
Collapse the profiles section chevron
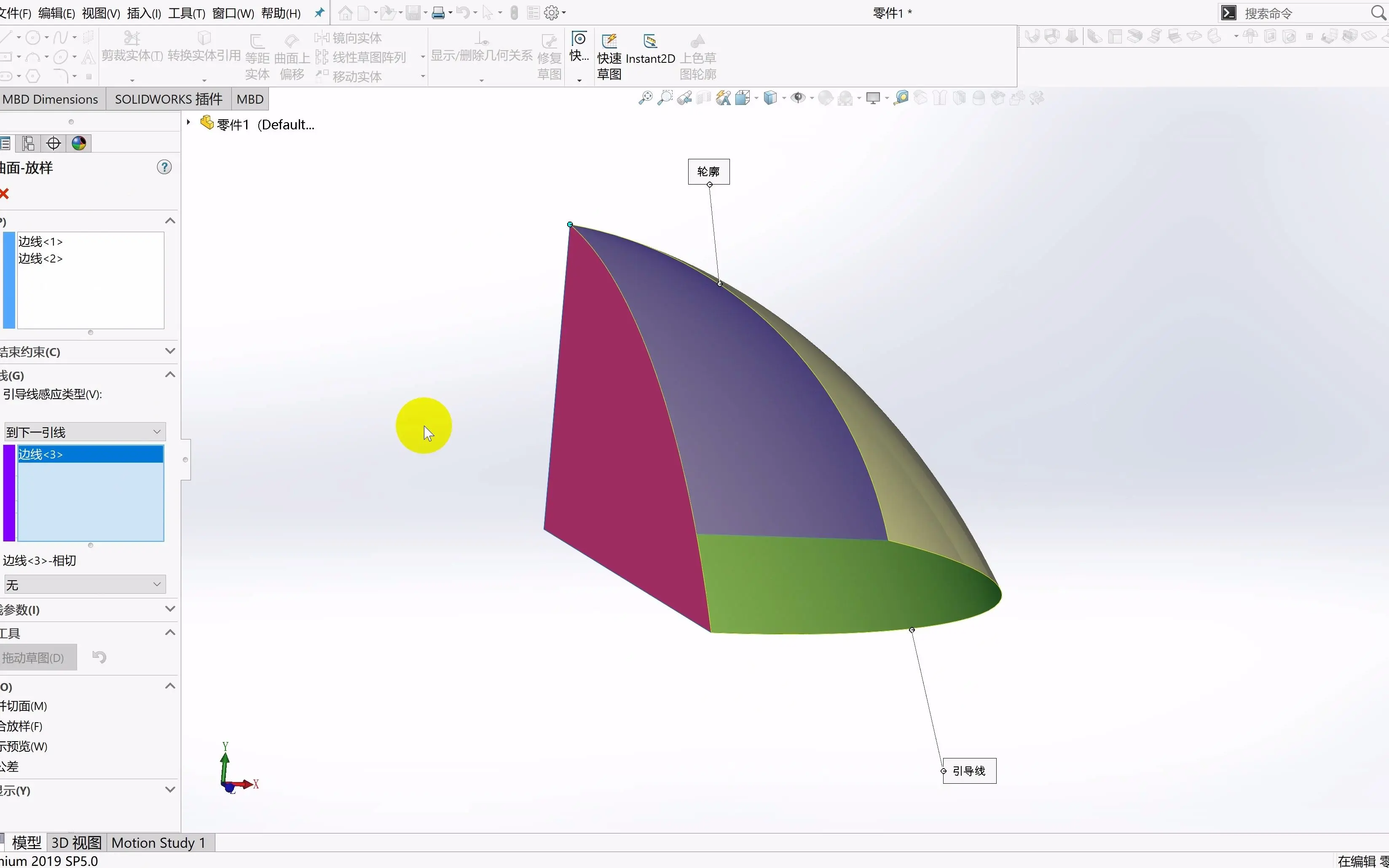pos(170,221)
